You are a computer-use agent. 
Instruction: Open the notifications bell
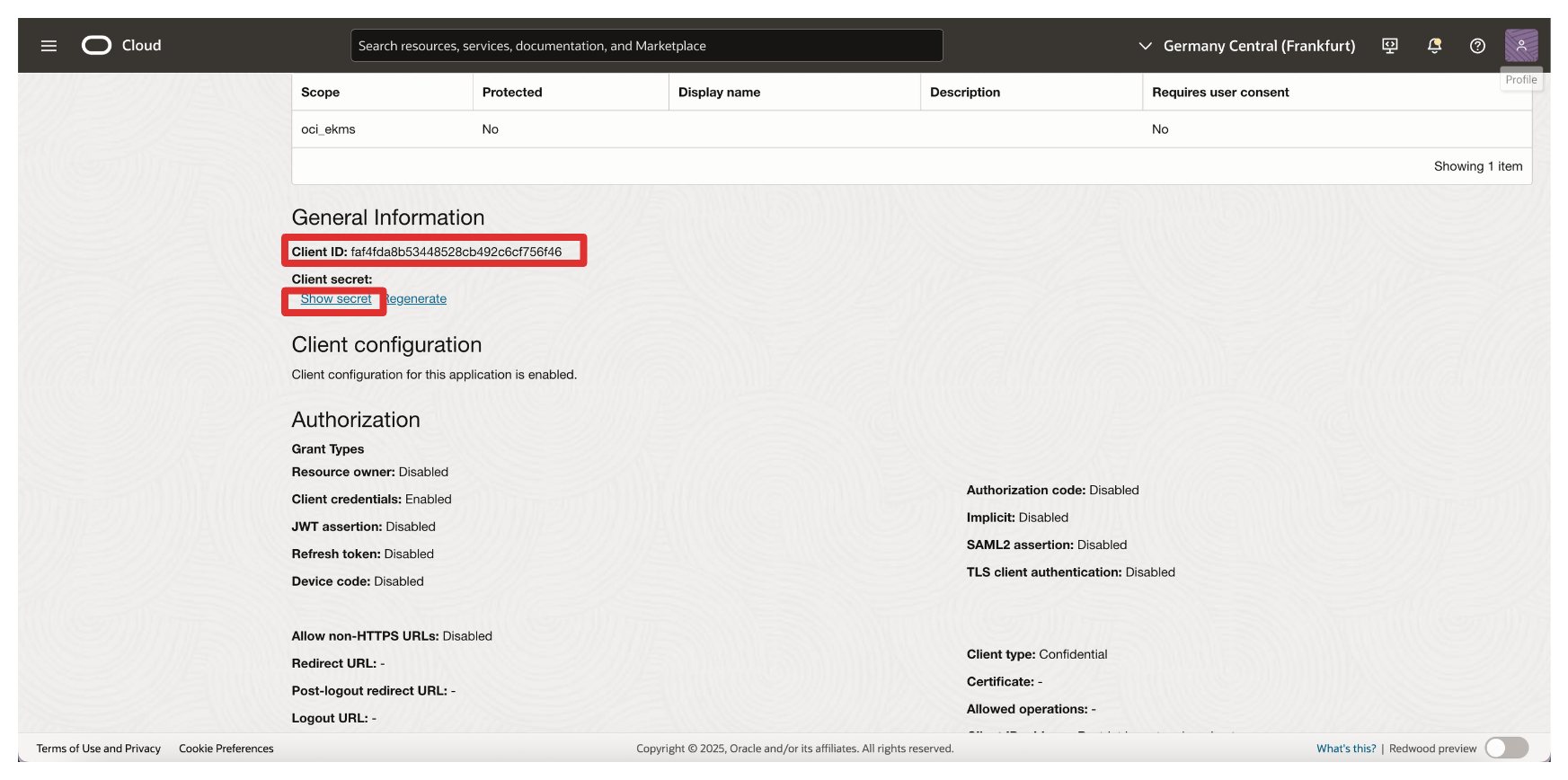pyautogui.click(x=1434, y=46)
